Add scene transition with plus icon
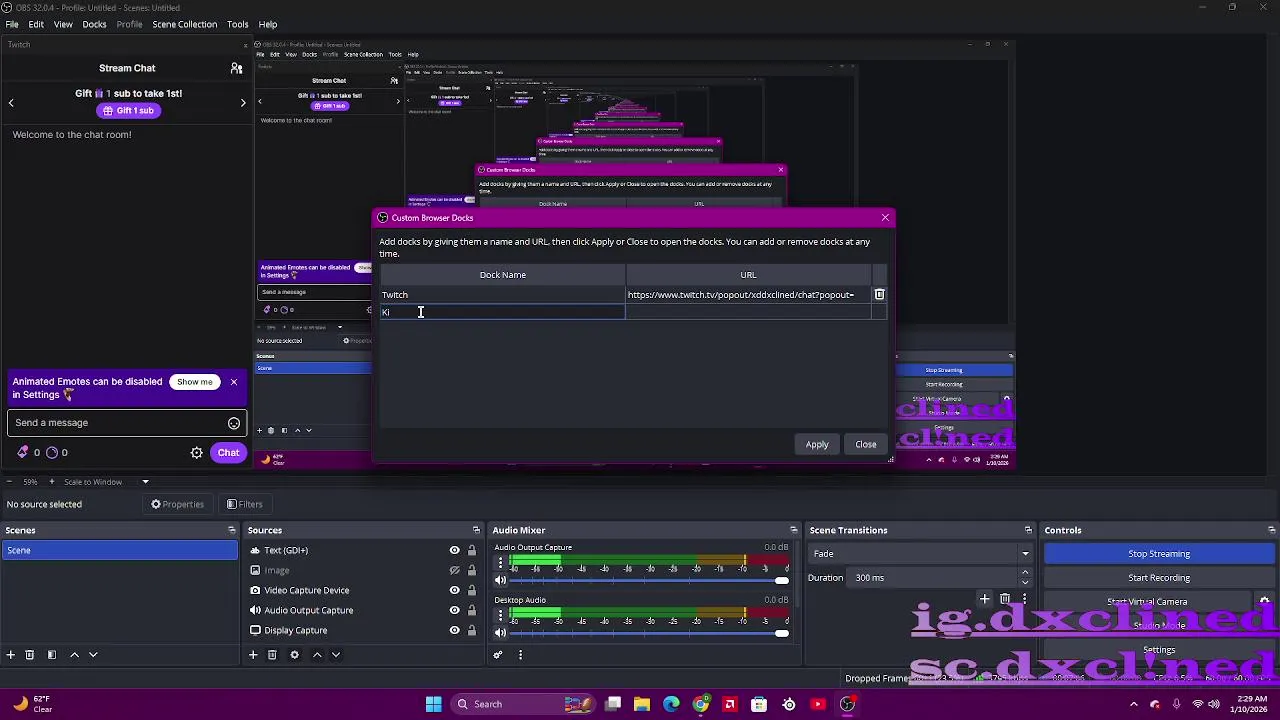This screenshot has width=1280, height=720. tap(984, 598)
